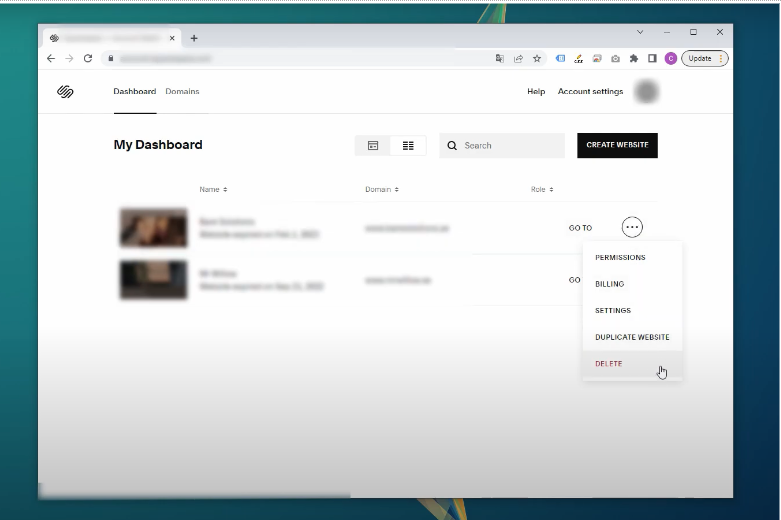The width and height of the screenshot is (781, 520).
Task: Toggle the browser side panel icon
Action: click(x=652, y=59)
